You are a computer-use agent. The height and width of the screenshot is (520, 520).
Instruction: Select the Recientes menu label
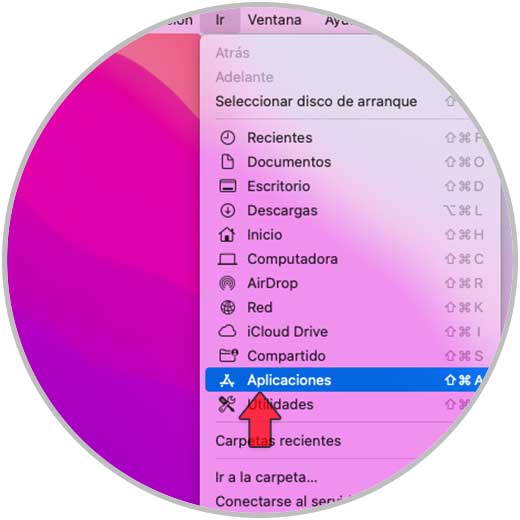[x=280, y=138]
